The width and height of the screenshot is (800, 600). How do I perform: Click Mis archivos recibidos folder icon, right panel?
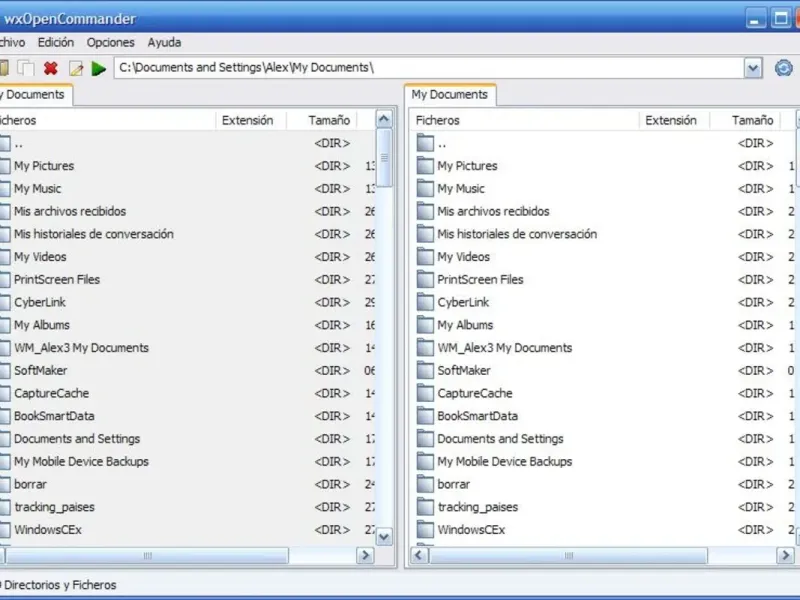(425, 211)
